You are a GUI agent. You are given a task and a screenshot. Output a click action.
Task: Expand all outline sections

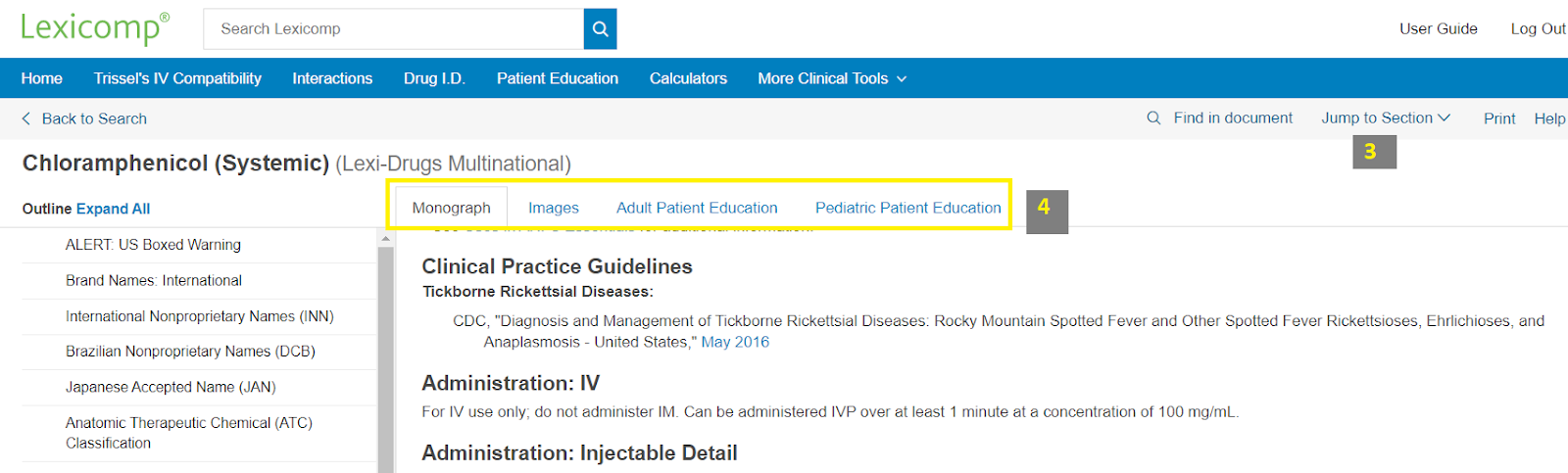pyautogui.click(x=113, y=209)
